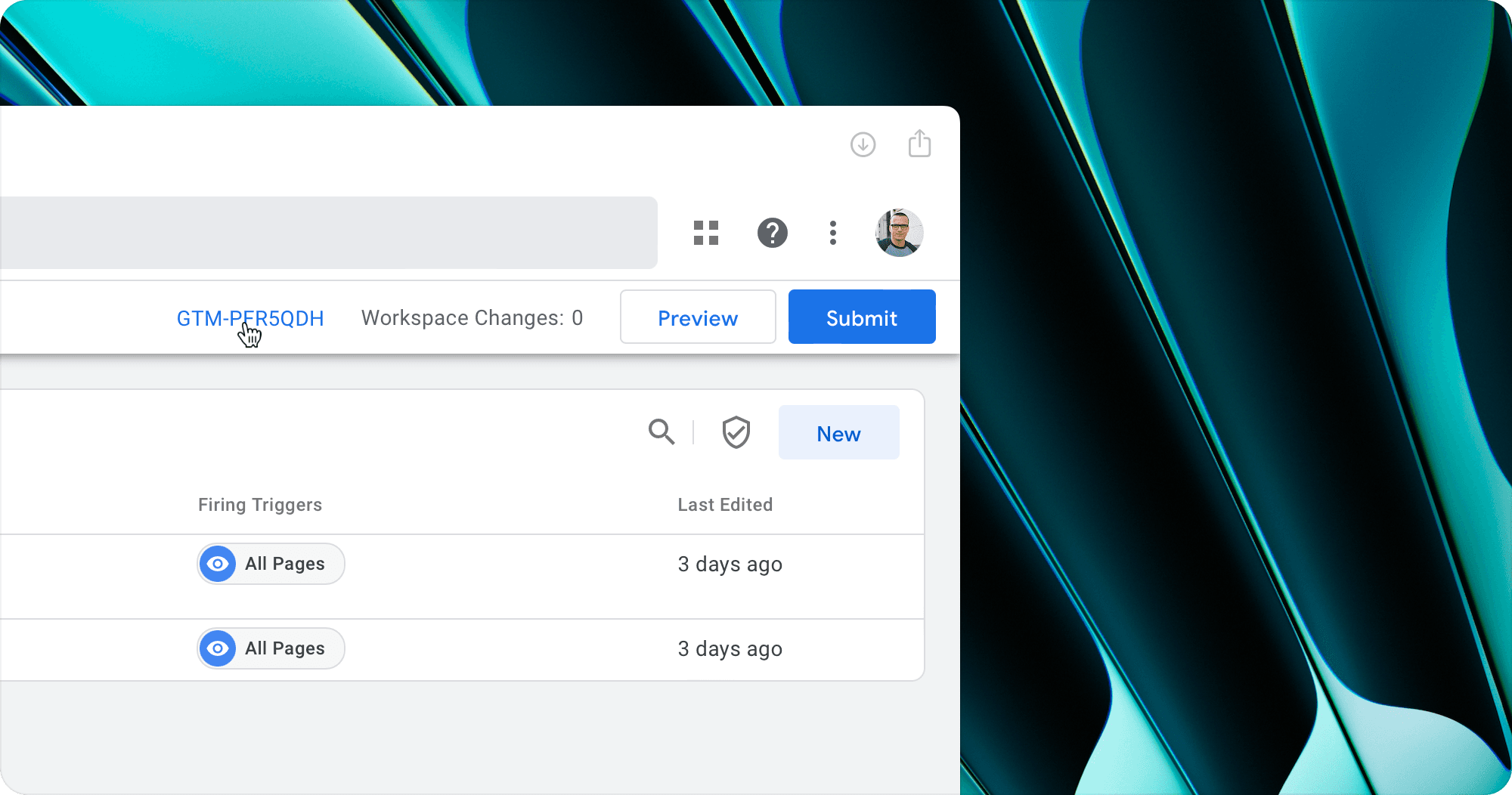Click the Workspace Changes: 0 label
This screenshot has height=795, width=1512.
(472, 318)
